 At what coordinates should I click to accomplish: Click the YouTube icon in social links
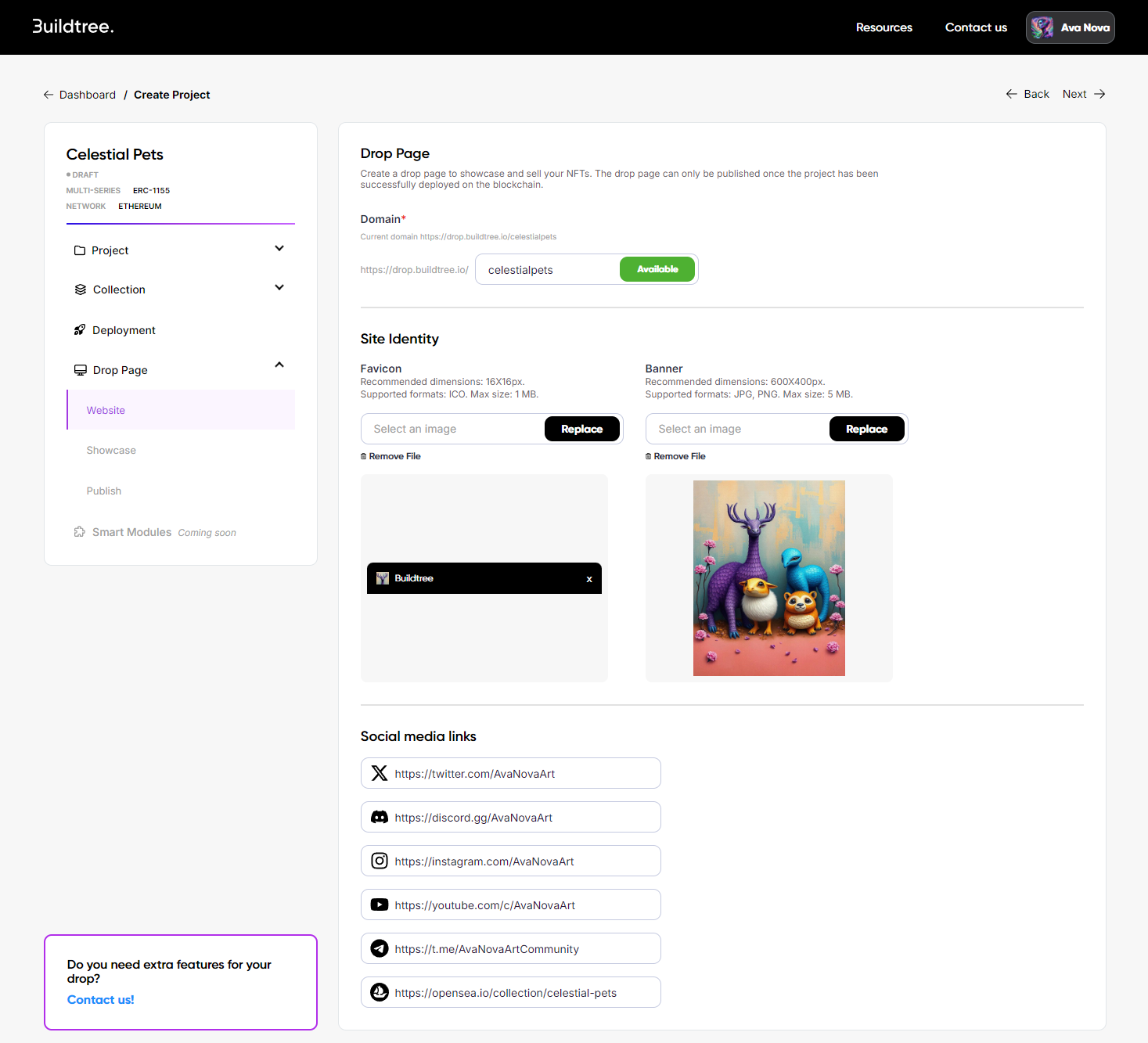(x=380, y=905)
